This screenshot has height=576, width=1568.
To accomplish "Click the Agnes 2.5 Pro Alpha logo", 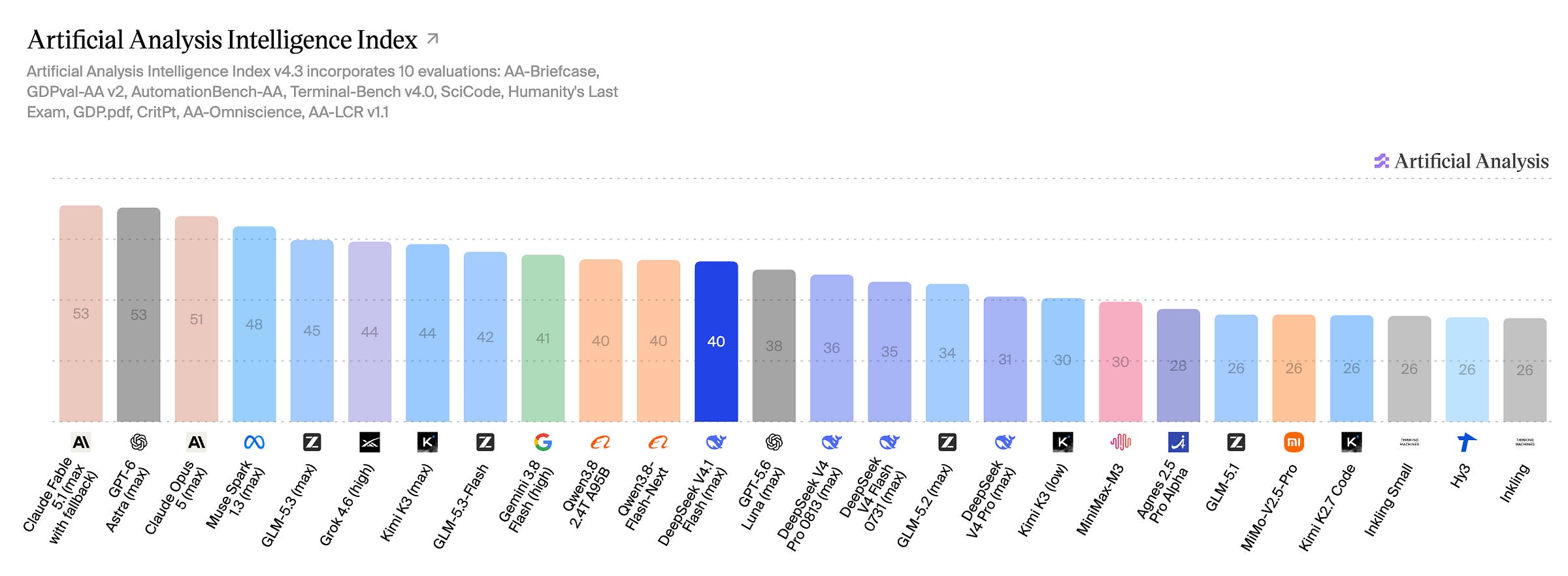I will (x=1178, y=443).
